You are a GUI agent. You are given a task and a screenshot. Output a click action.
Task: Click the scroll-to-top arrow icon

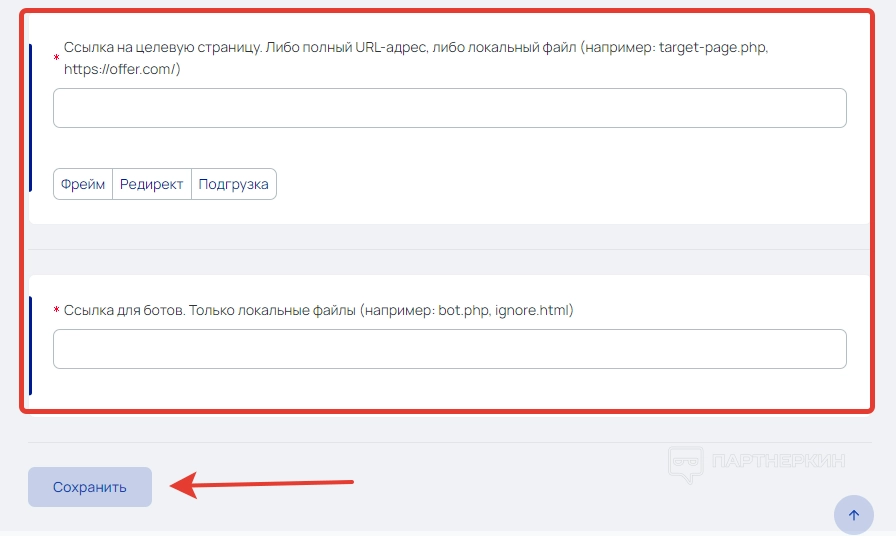coord(853,515)
